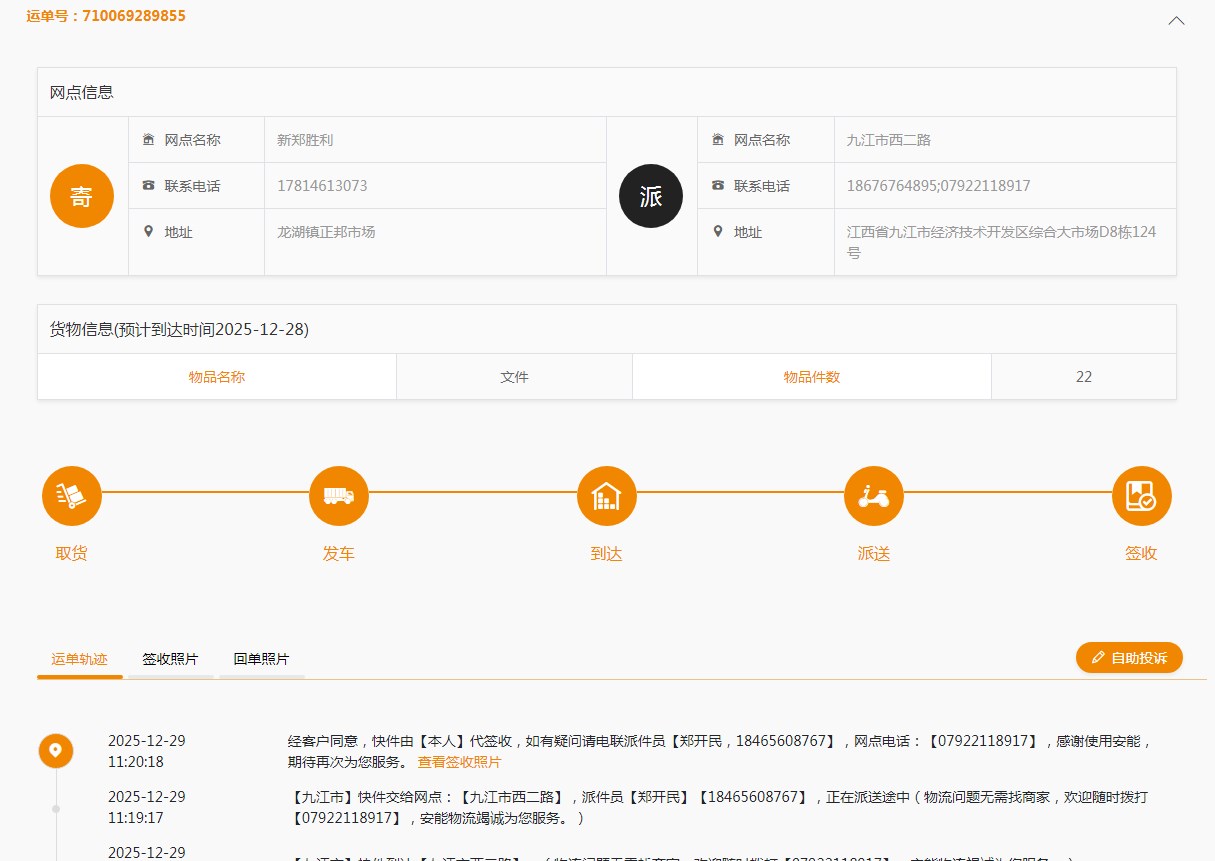Click the second tracking entry timeline dot

[x=56, y=808]
